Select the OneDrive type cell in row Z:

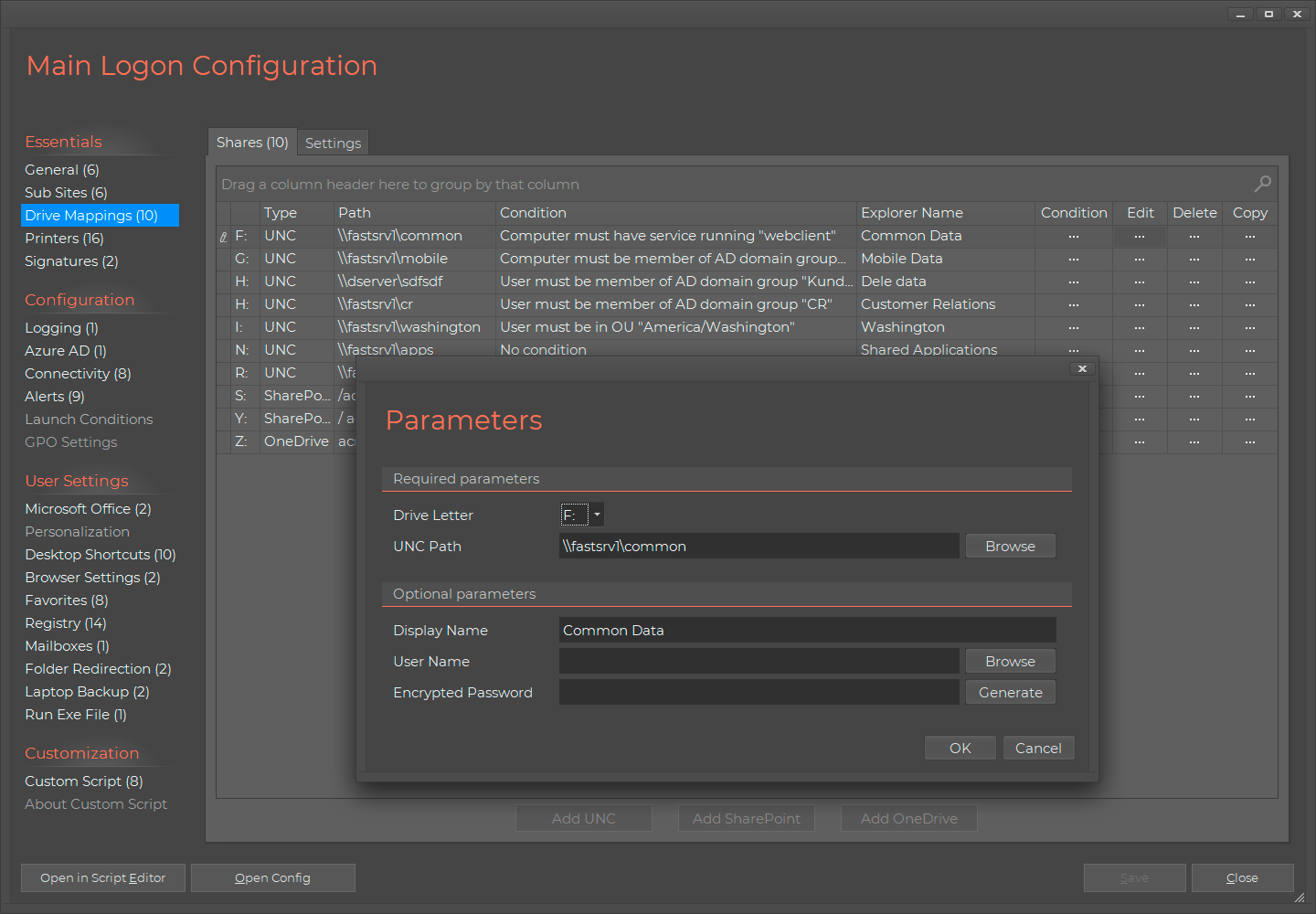click(x=296, y=441)
